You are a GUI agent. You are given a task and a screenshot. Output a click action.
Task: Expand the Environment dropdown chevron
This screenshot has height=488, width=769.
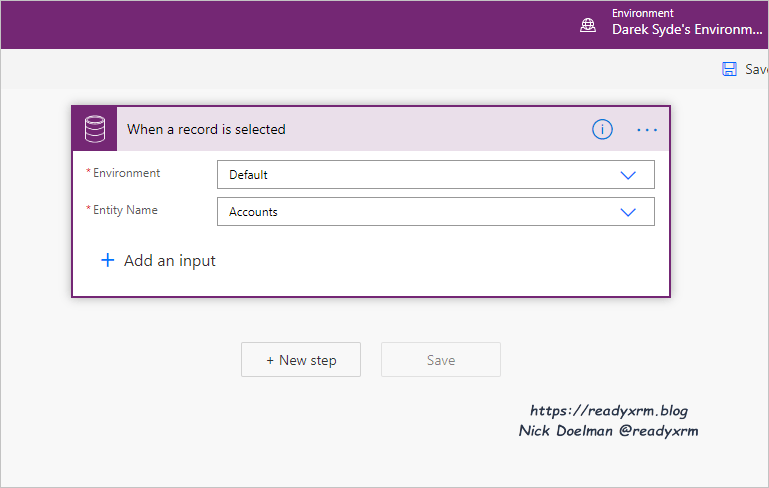tap(628, 175)
